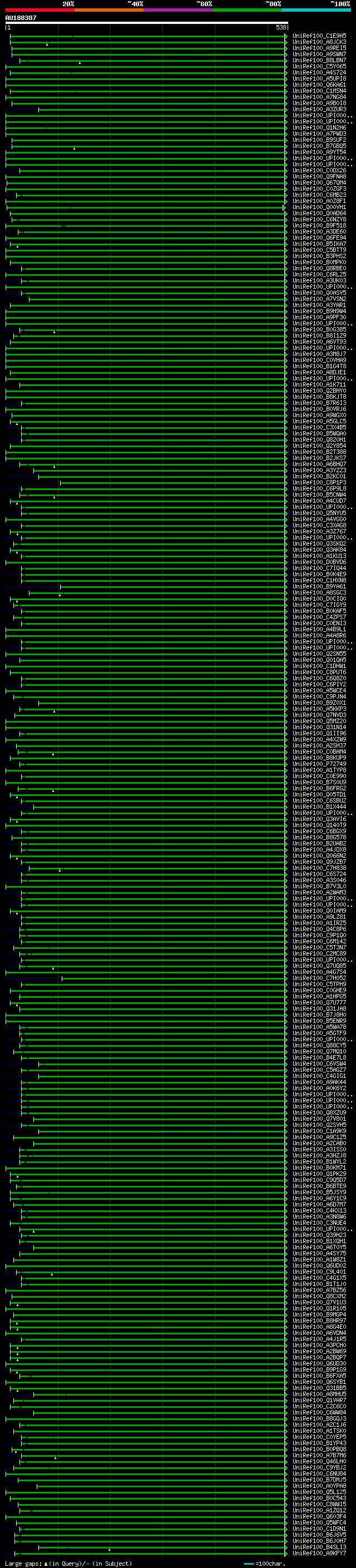
Task: Click the orange ~40% identity legend segment
Action: point(109,10)
